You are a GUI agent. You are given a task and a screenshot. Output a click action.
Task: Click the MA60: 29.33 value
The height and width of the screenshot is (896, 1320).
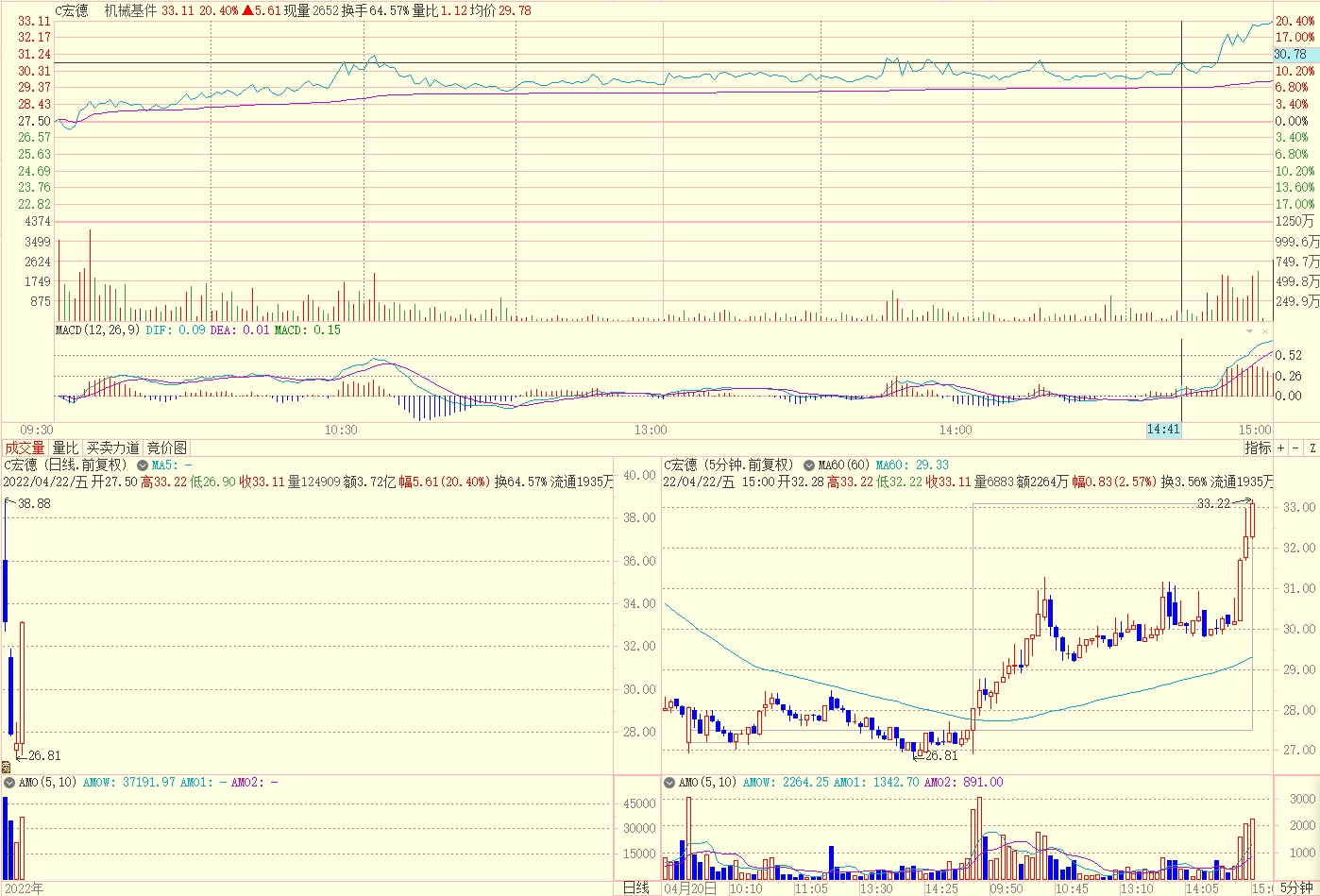click(912, 465)
